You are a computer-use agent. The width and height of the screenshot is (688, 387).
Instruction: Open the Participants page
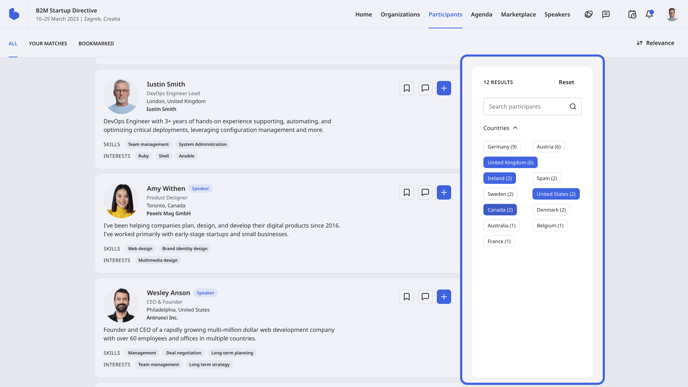(445, 14)
